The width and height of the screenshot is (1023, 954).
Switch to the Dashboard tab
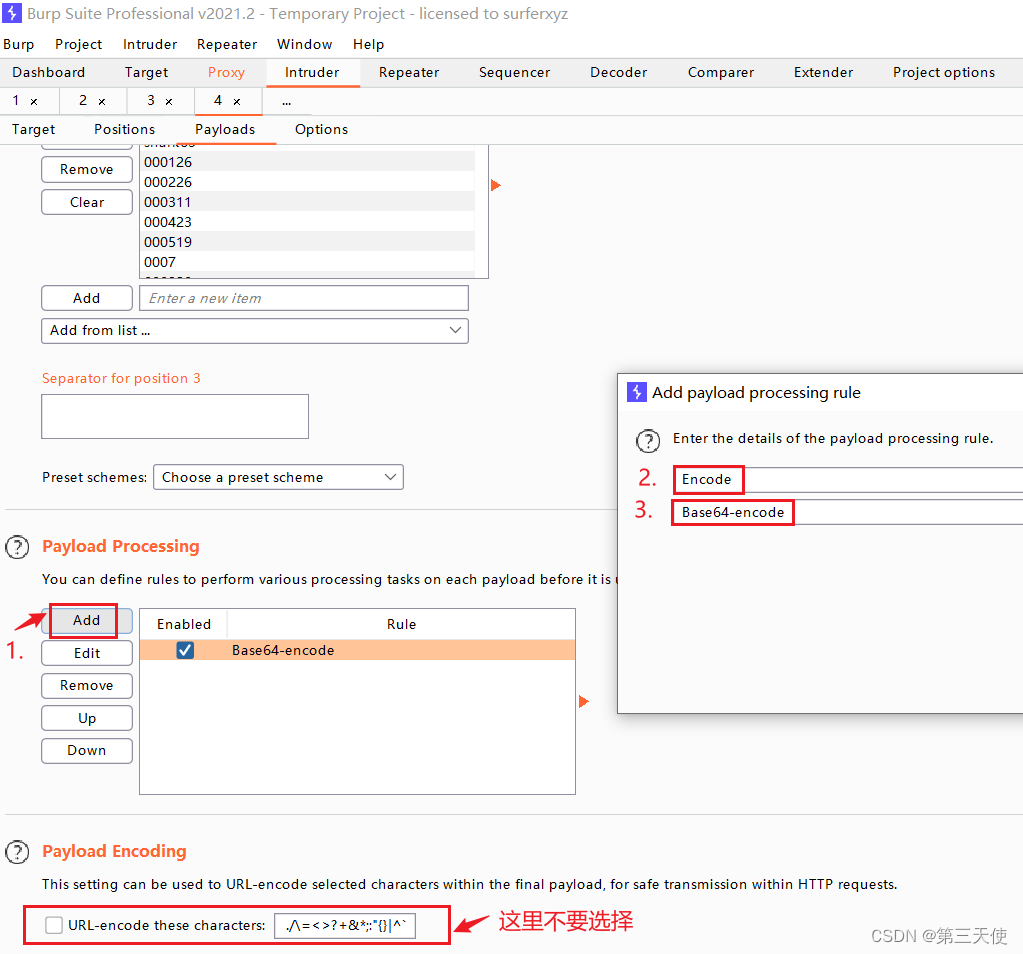[x=49, y=72]
